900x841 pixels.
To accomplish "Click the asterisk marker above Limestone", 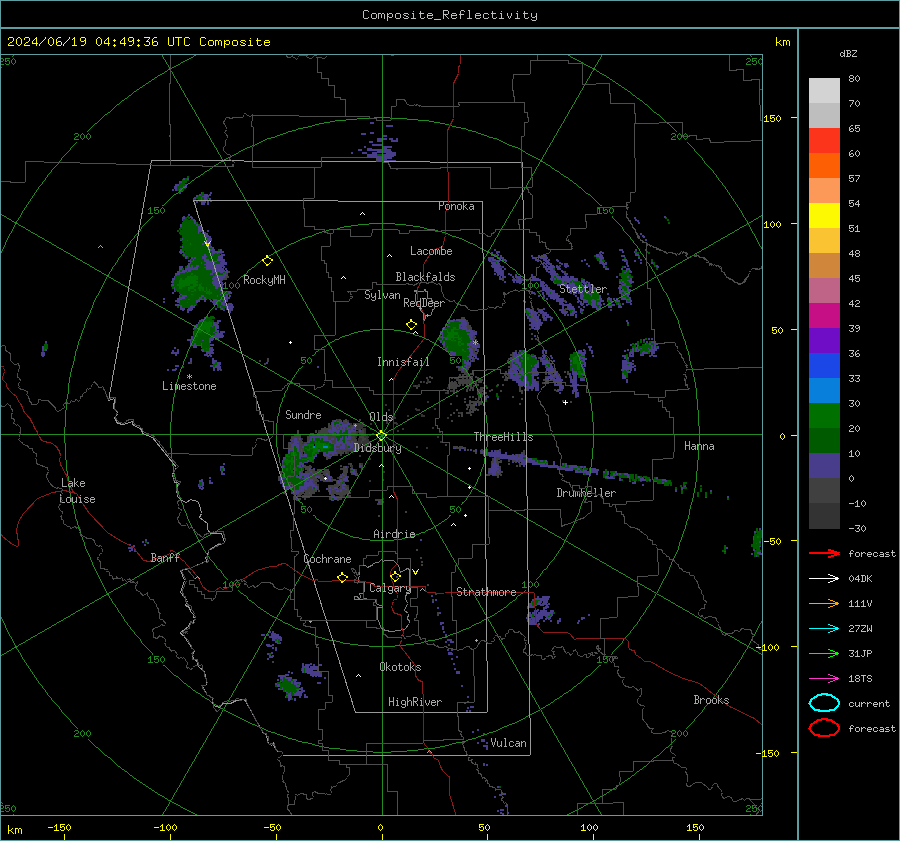I will (x=189, y=377).
